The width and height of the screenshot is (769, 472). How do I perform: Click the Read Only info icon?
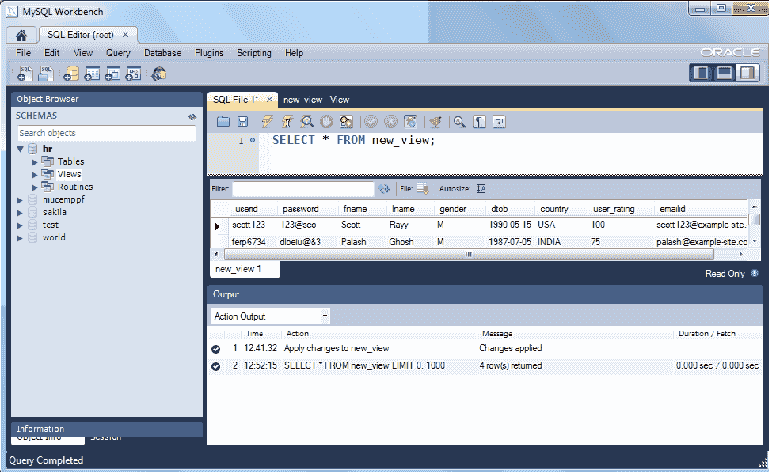coord(755,273)
